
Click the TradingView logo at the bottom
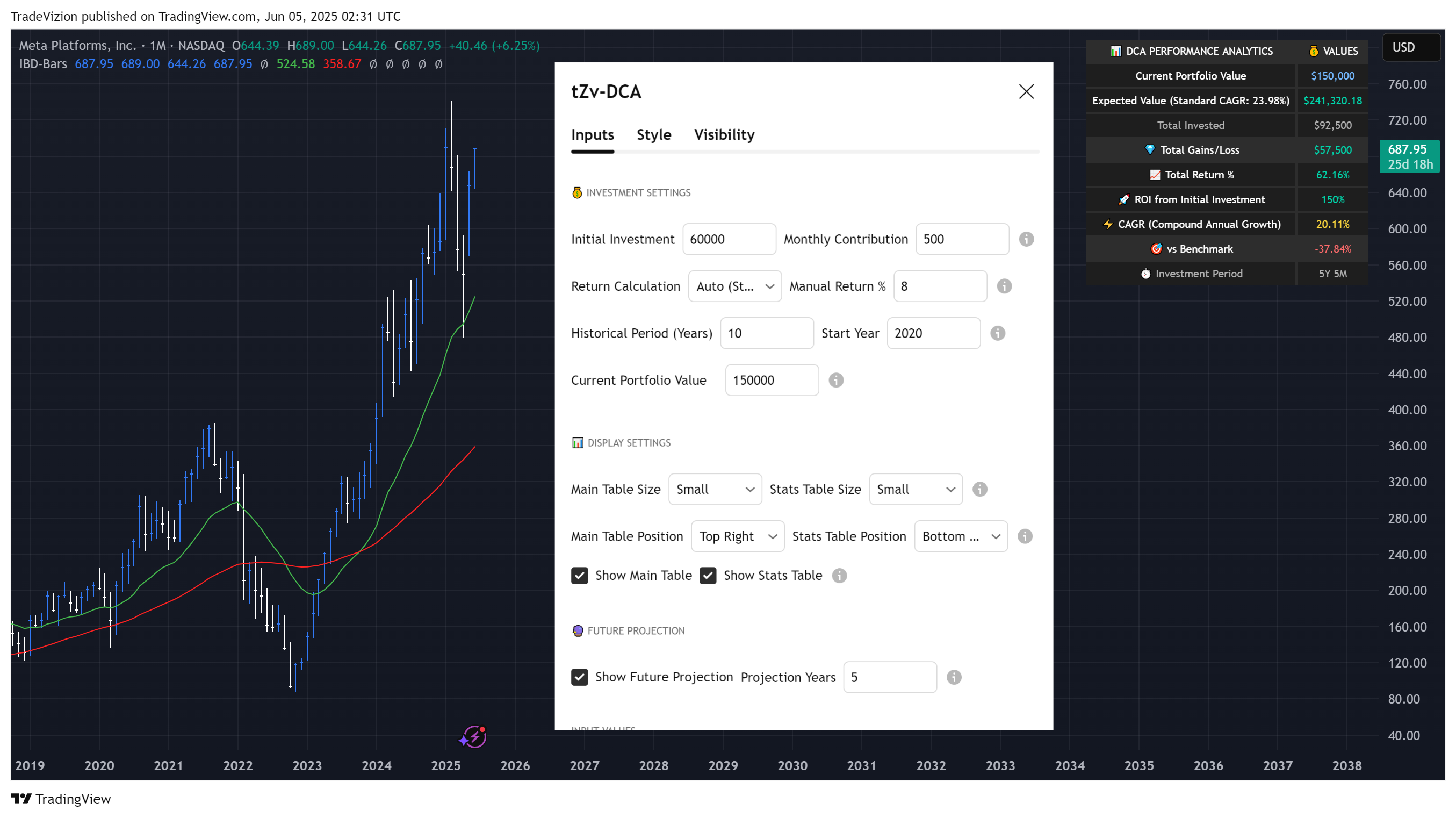(x=61, y=799)
